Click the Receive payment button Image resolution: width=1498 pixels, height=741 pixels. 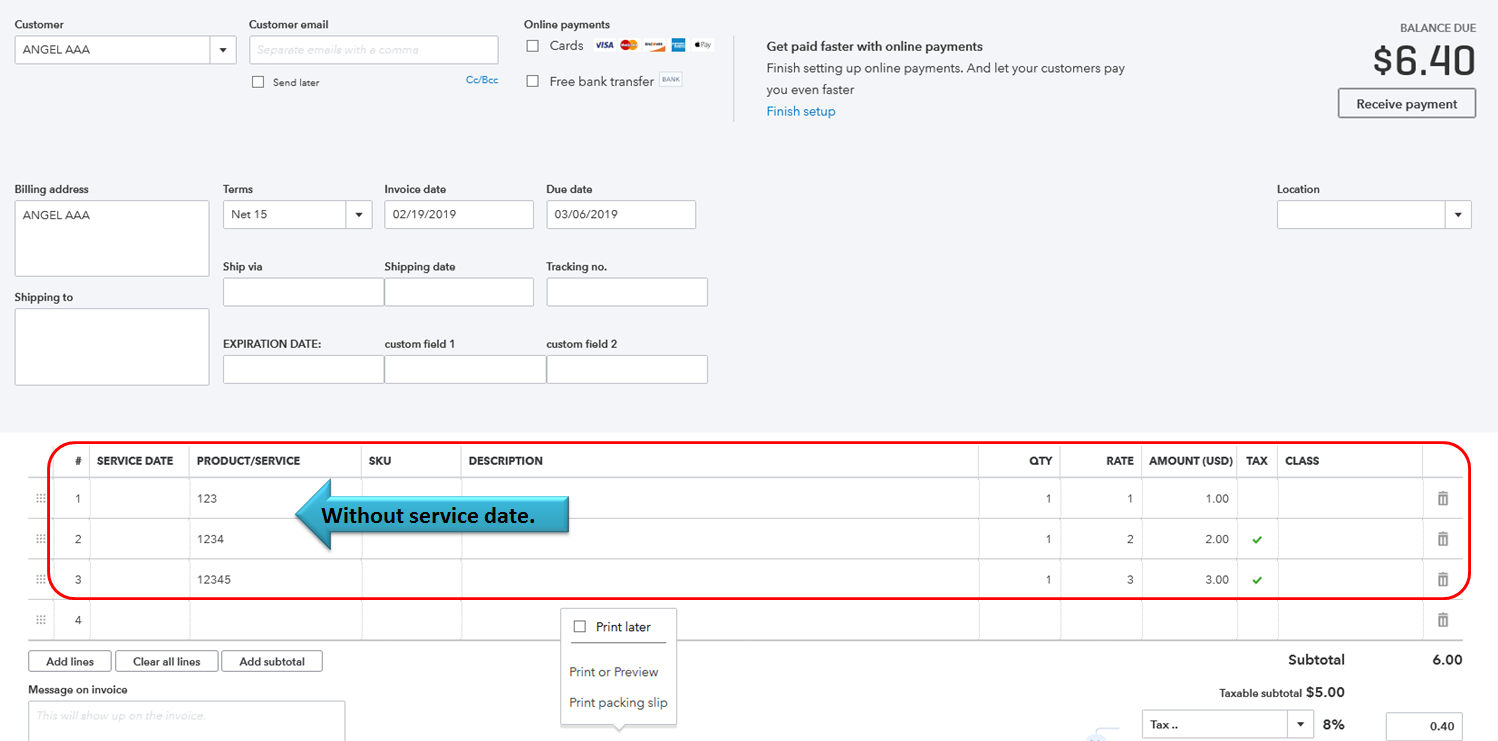tap(1407, 104)
